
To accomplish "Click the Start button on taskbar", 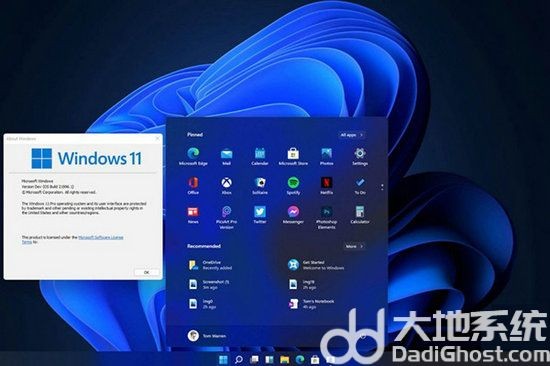I will (223, 360).
